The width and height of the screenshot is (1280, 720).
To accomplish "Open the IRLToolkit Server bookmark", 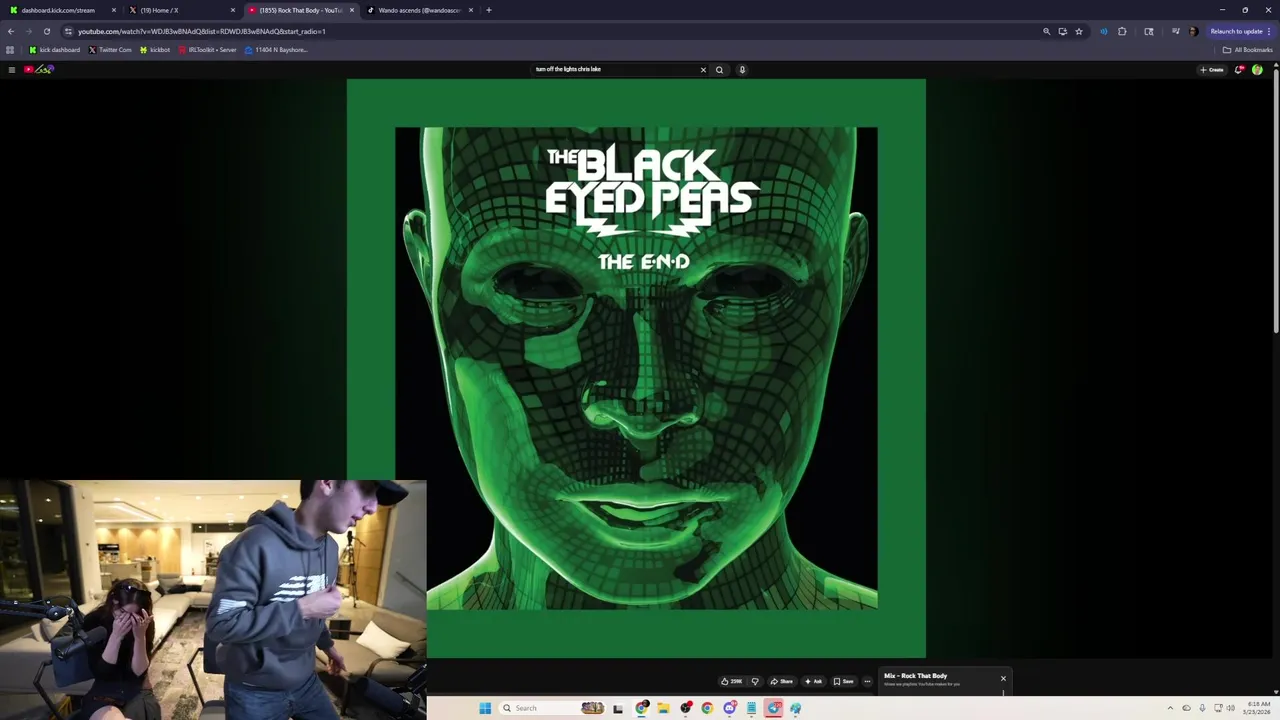I will tap(207, 50).
